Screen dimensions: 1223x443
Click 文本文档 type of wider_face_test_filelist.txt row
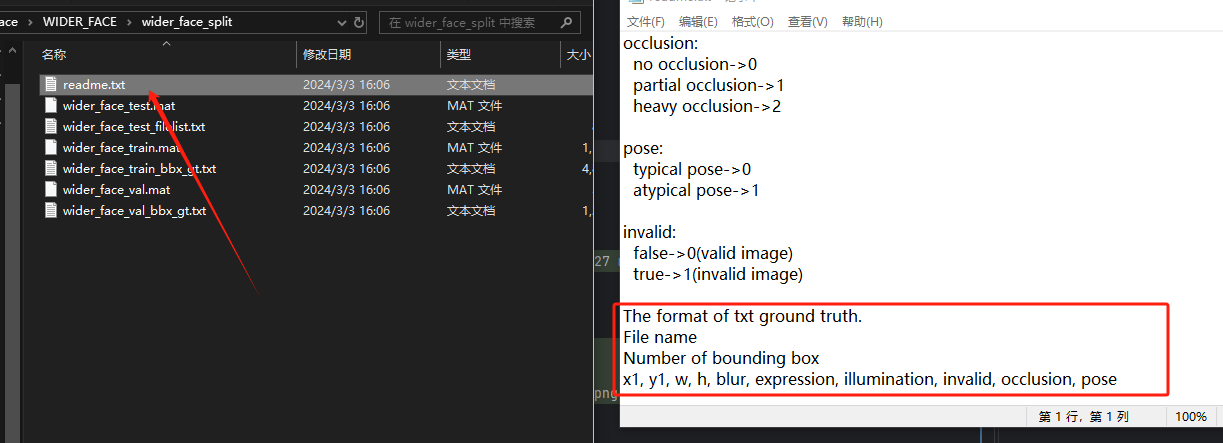coord(471,127)
